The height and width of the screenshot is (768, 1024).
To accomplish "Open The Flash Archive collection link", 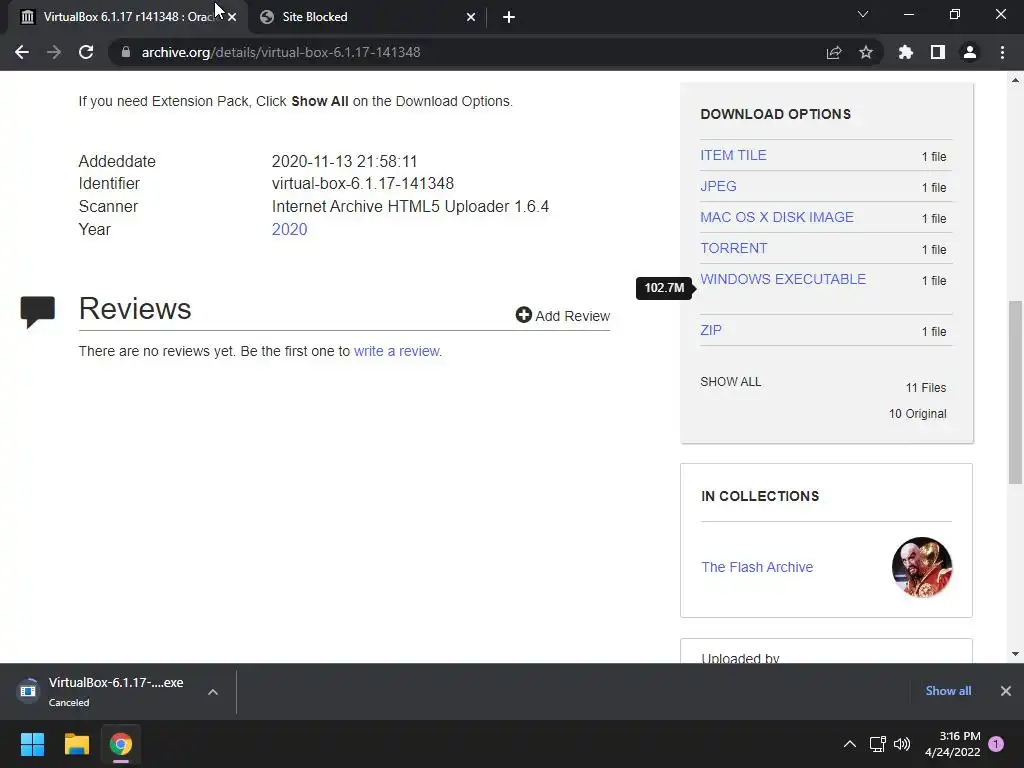I will [x=758, y=568].
